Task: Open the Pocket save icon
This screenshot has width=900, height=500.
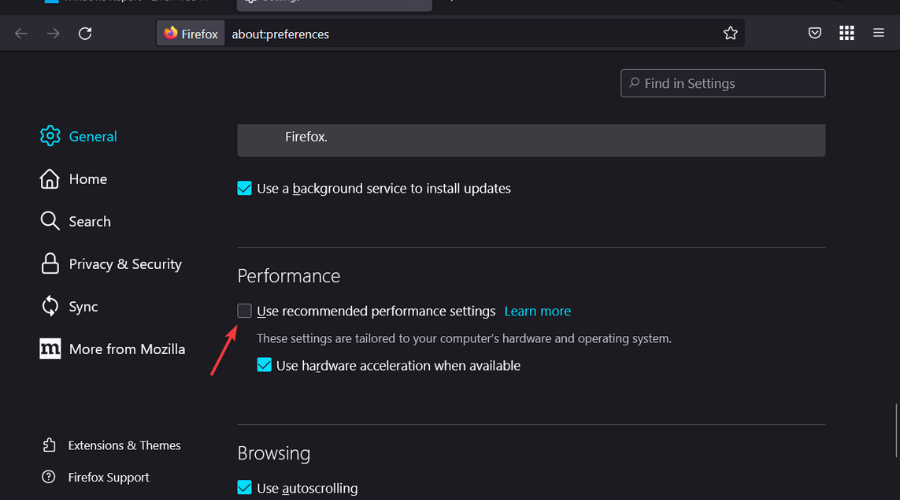Action: point(814,33)
